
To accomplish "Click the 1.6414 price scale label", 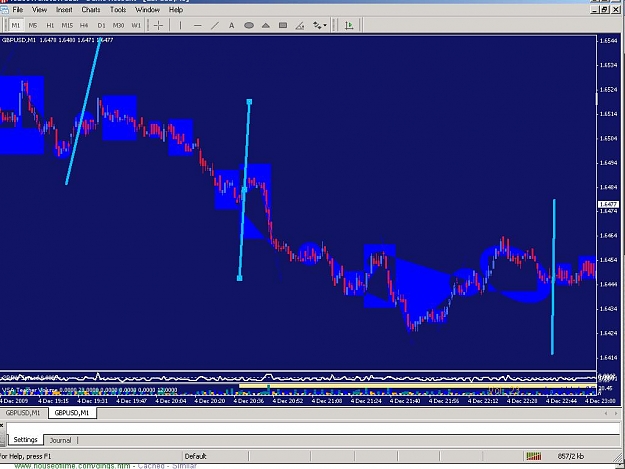I will click(x=608, y=357).
